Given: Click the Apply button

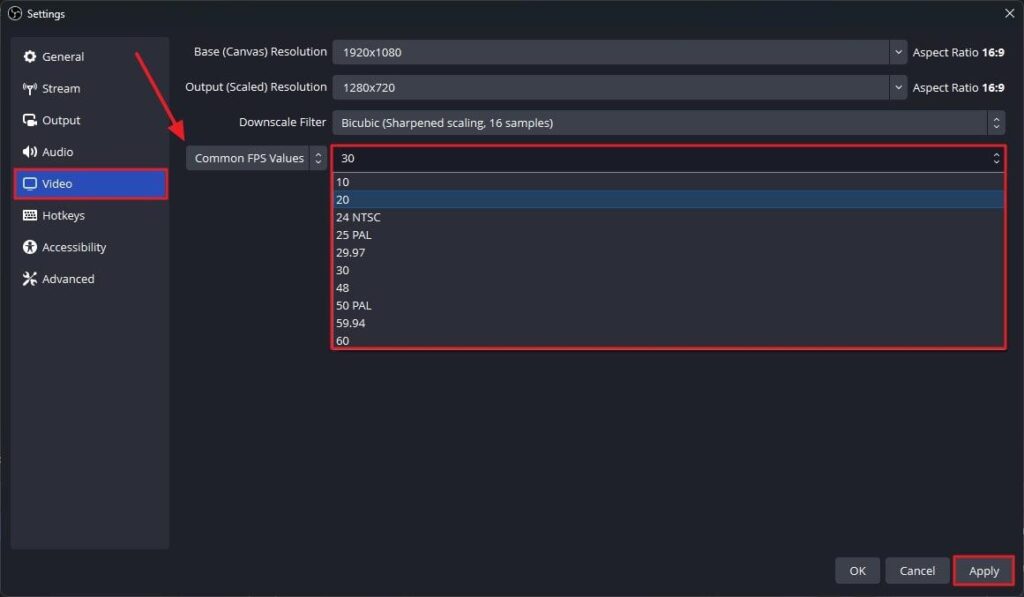Looking at the screenshot, I should [983, 570].
